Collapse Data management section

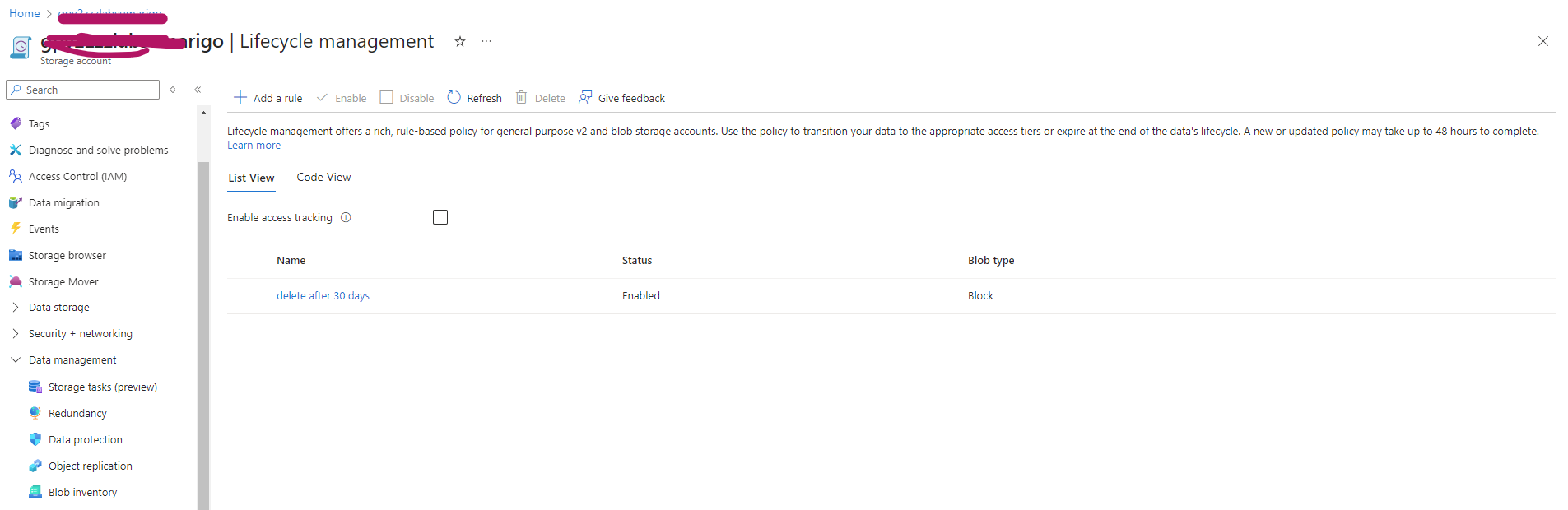click(16, 359)
